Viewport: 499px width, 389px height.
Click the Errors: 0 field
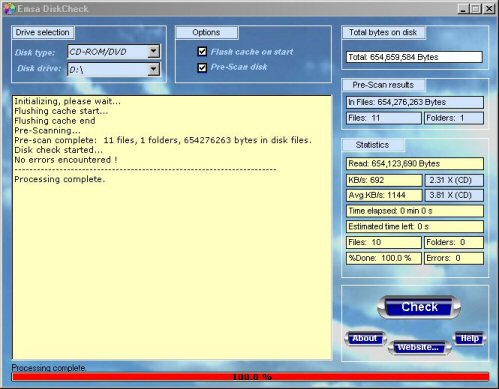coord(454,258)
